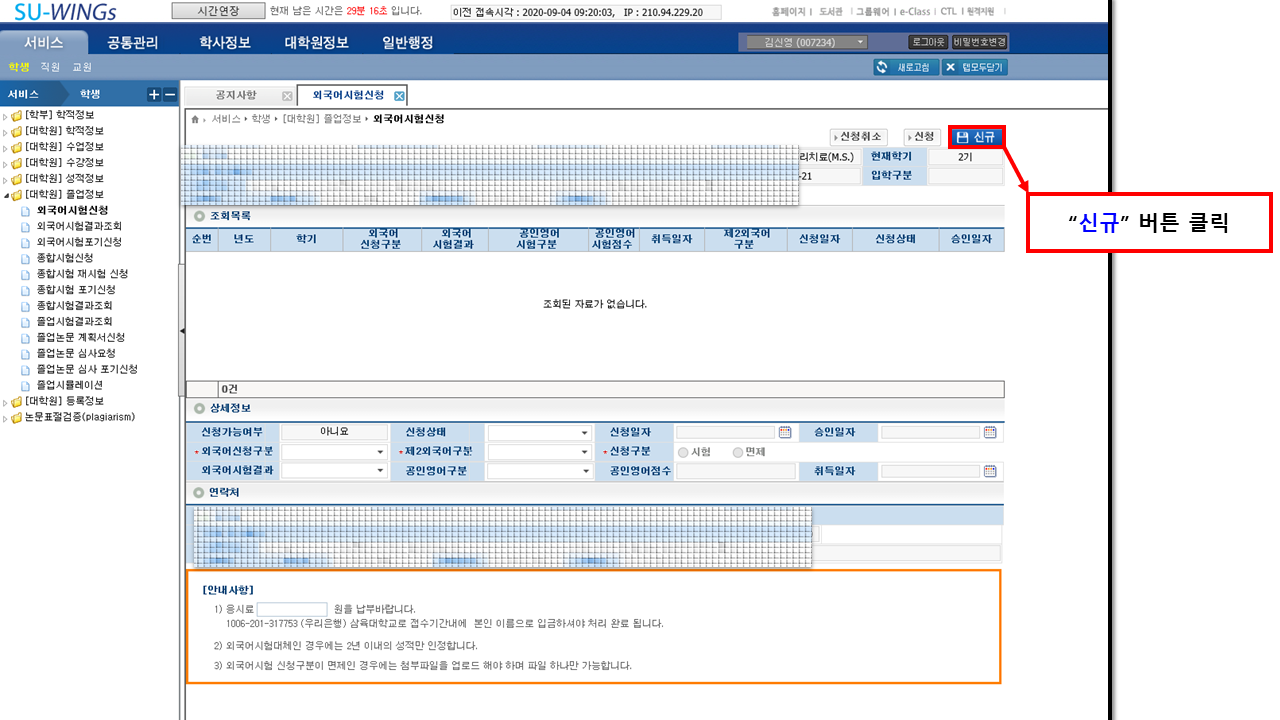Collapse all tree nodes with minus icon

(169, 94)
